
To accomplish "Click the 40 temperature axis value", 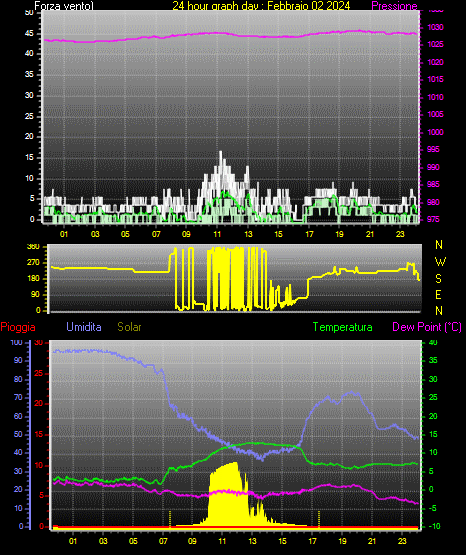I will tap(433, 343).
